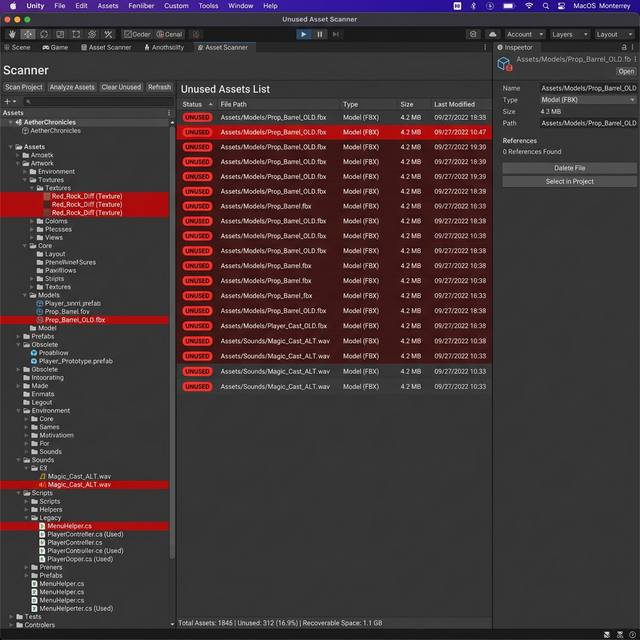The height and width of the screenshot is (640, 640).
Task: Open the Layers dropdown
Action: 570,34
